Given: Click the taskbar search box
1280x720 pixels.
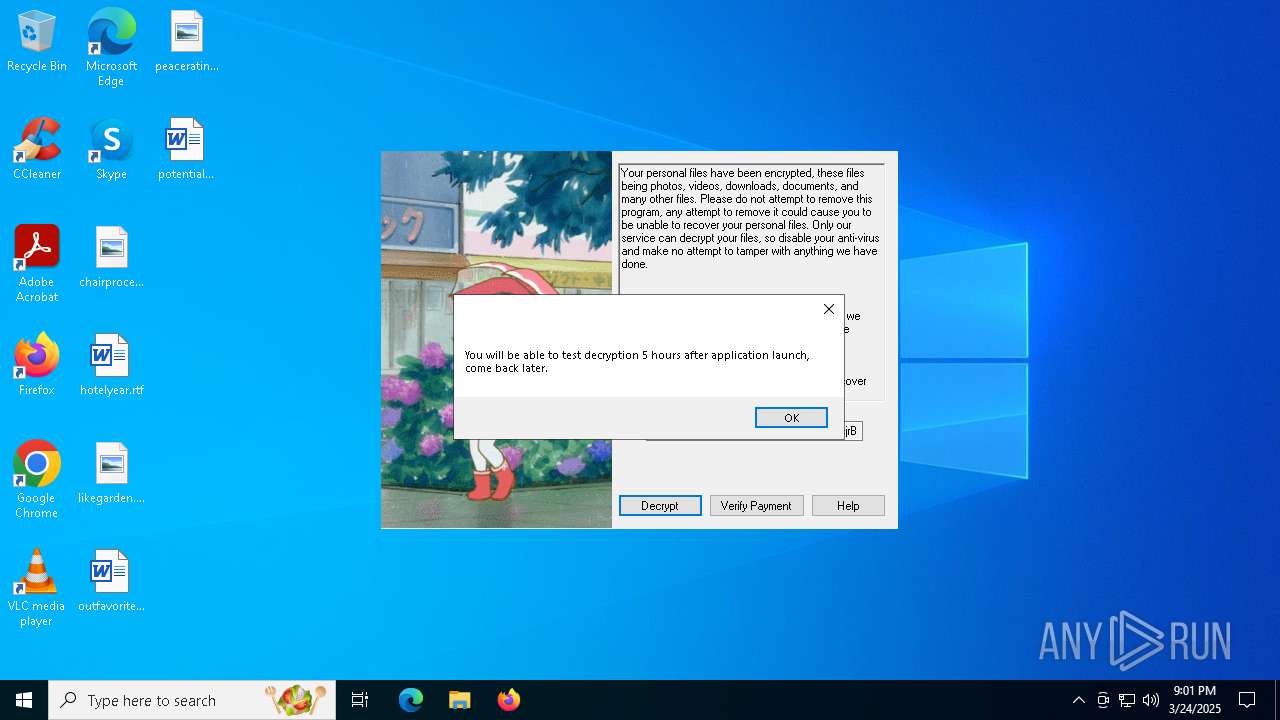Looking at the screenshot, I should [192, 700].
